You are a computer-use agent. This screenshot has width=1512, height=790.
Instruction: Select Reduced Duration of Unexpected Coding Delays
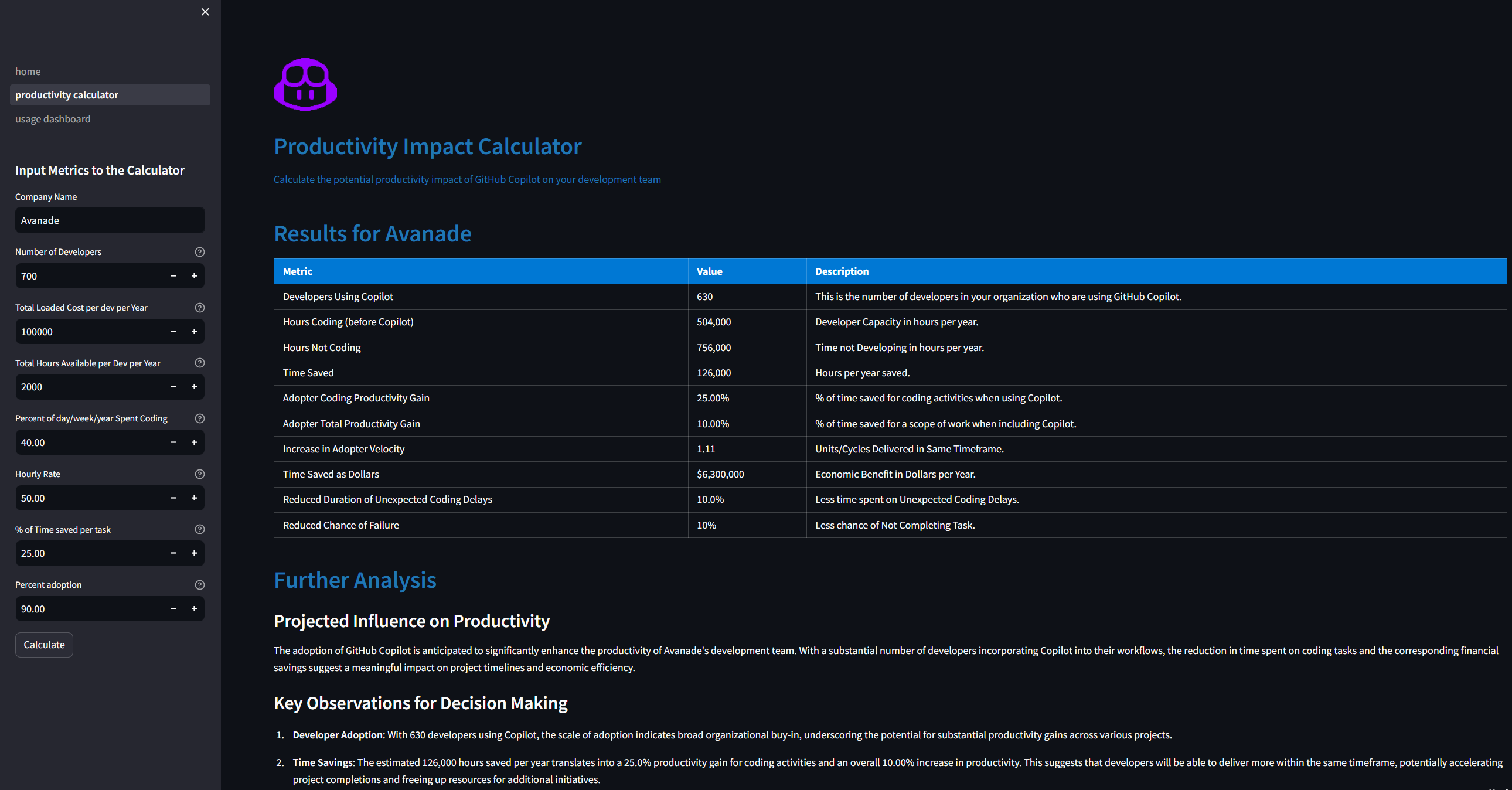[x=481, y=499]
